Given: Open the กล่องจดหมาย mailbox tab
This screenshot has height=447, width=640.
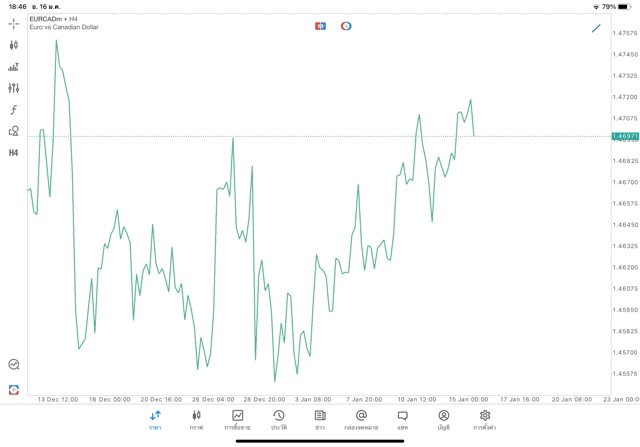Looking at the screenshot, I should click(x=361, y=420).
